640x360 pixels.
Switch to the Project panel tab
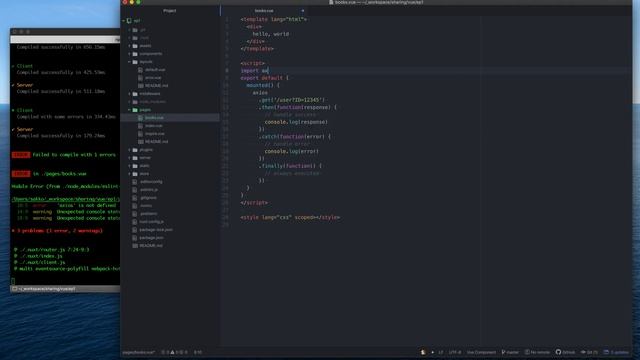pos(170,11)
